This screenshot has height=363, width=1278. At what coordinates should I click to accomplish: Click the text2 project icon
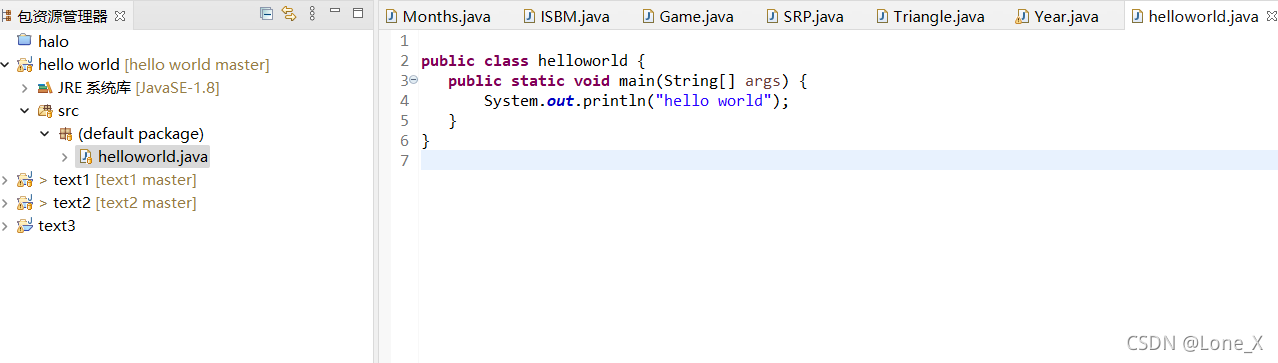pyautogui.click(x=25, y=203)
